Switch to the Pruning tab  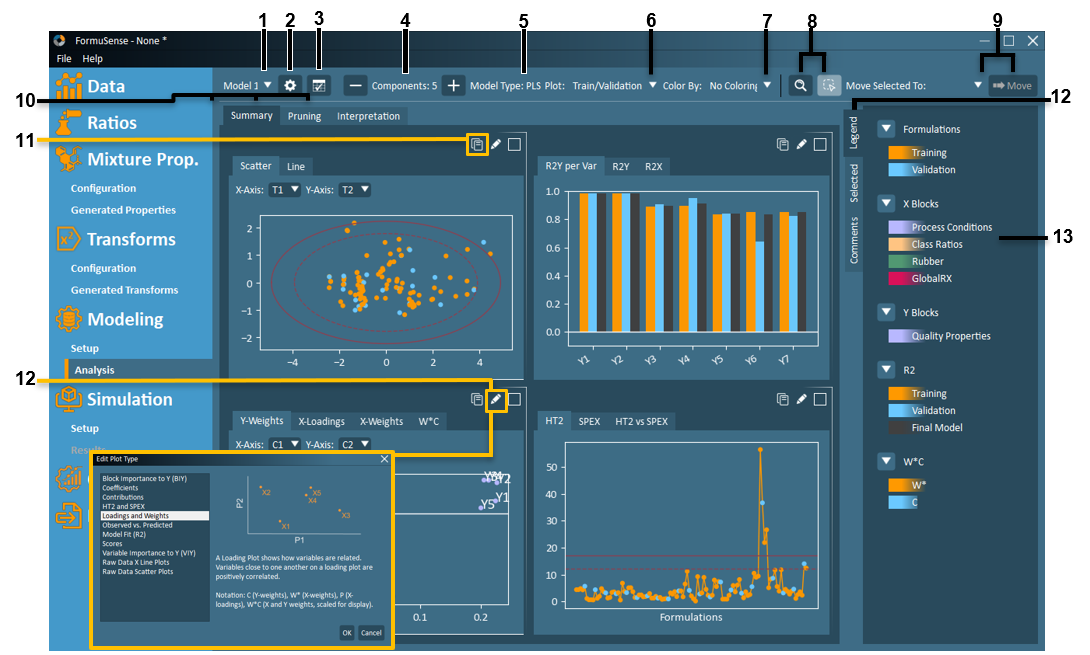pyautogui.click(x=304, y=116)
